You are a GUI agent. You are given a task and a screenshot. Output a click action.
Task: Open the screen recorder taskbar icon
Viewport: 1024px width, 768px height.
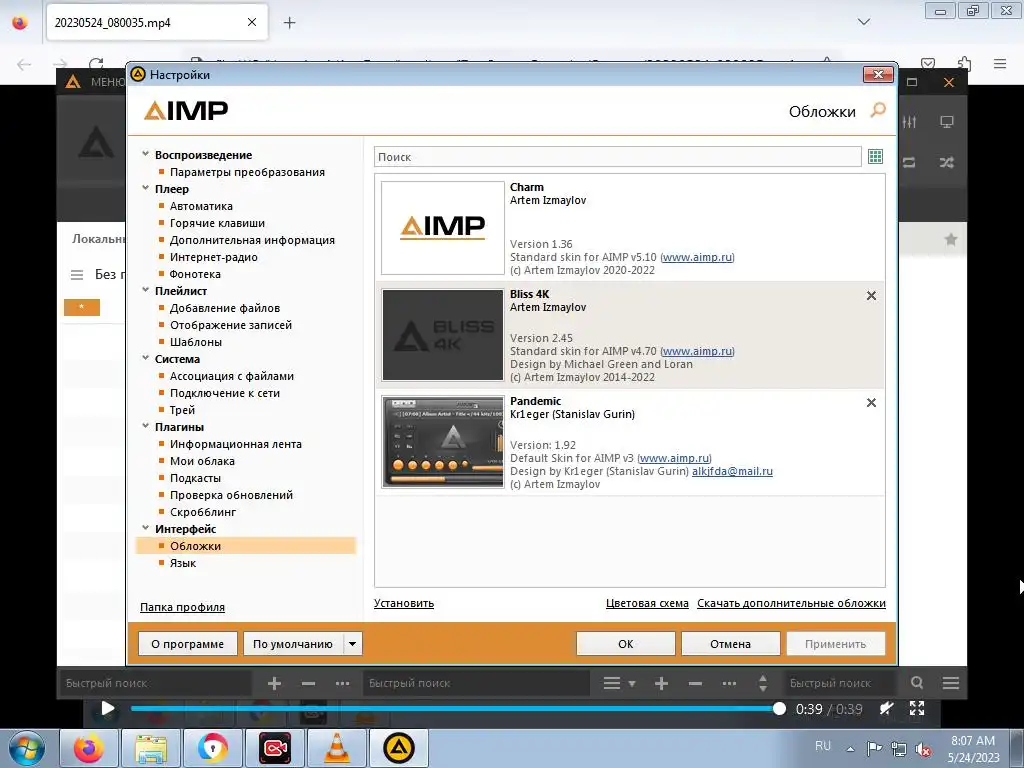pos(275,748)
